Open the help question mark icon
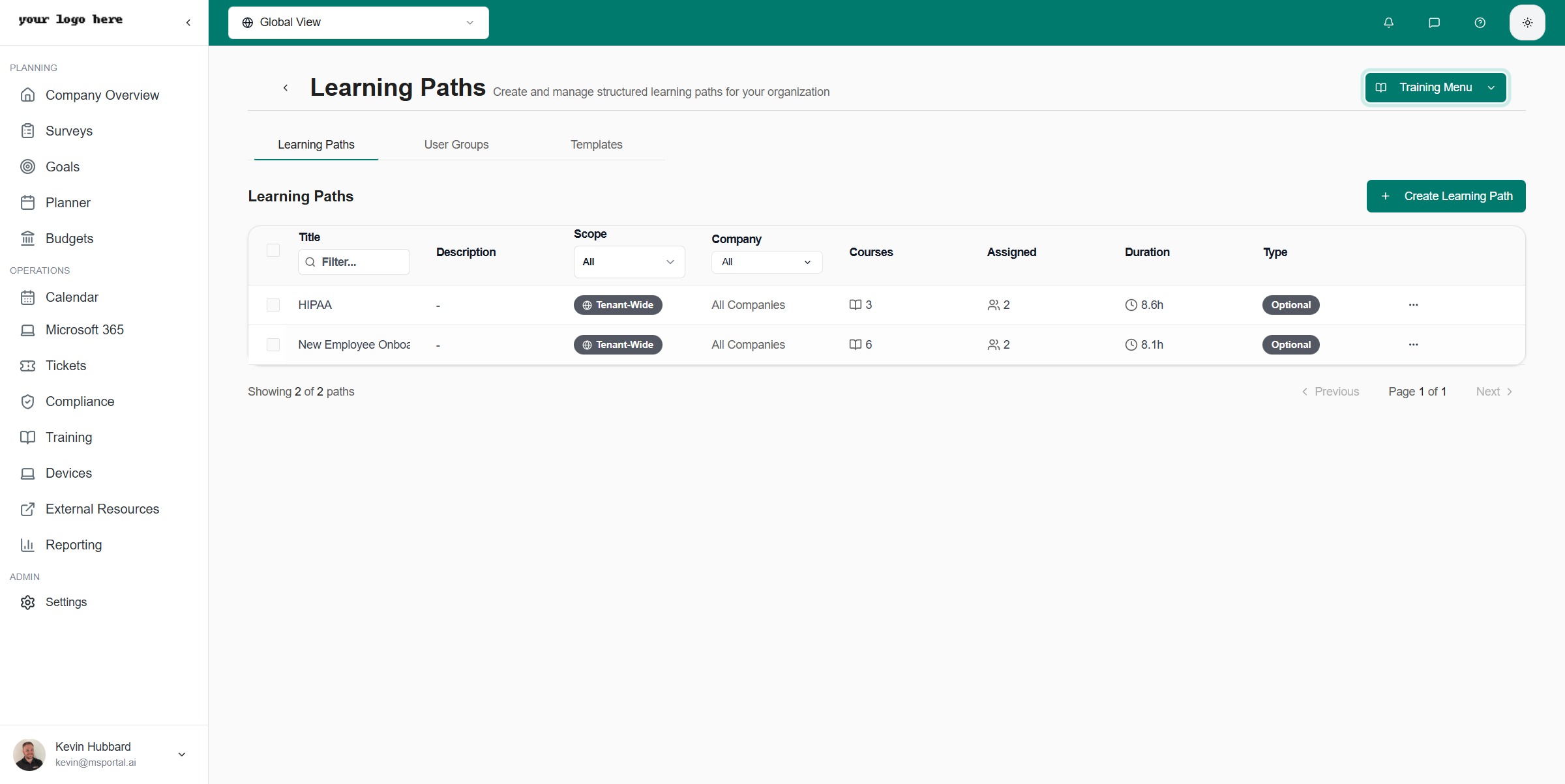 pos(1480,22)
